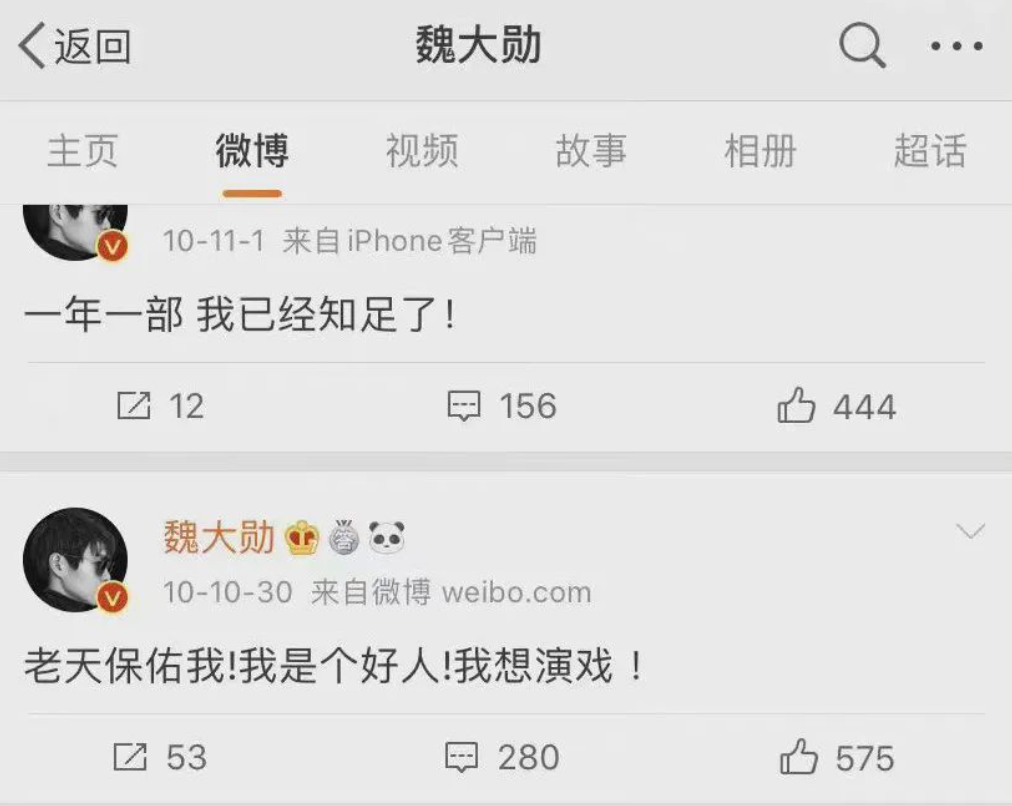Like the post with 444 likes
Screen dimensions: 1012x806
836,407
